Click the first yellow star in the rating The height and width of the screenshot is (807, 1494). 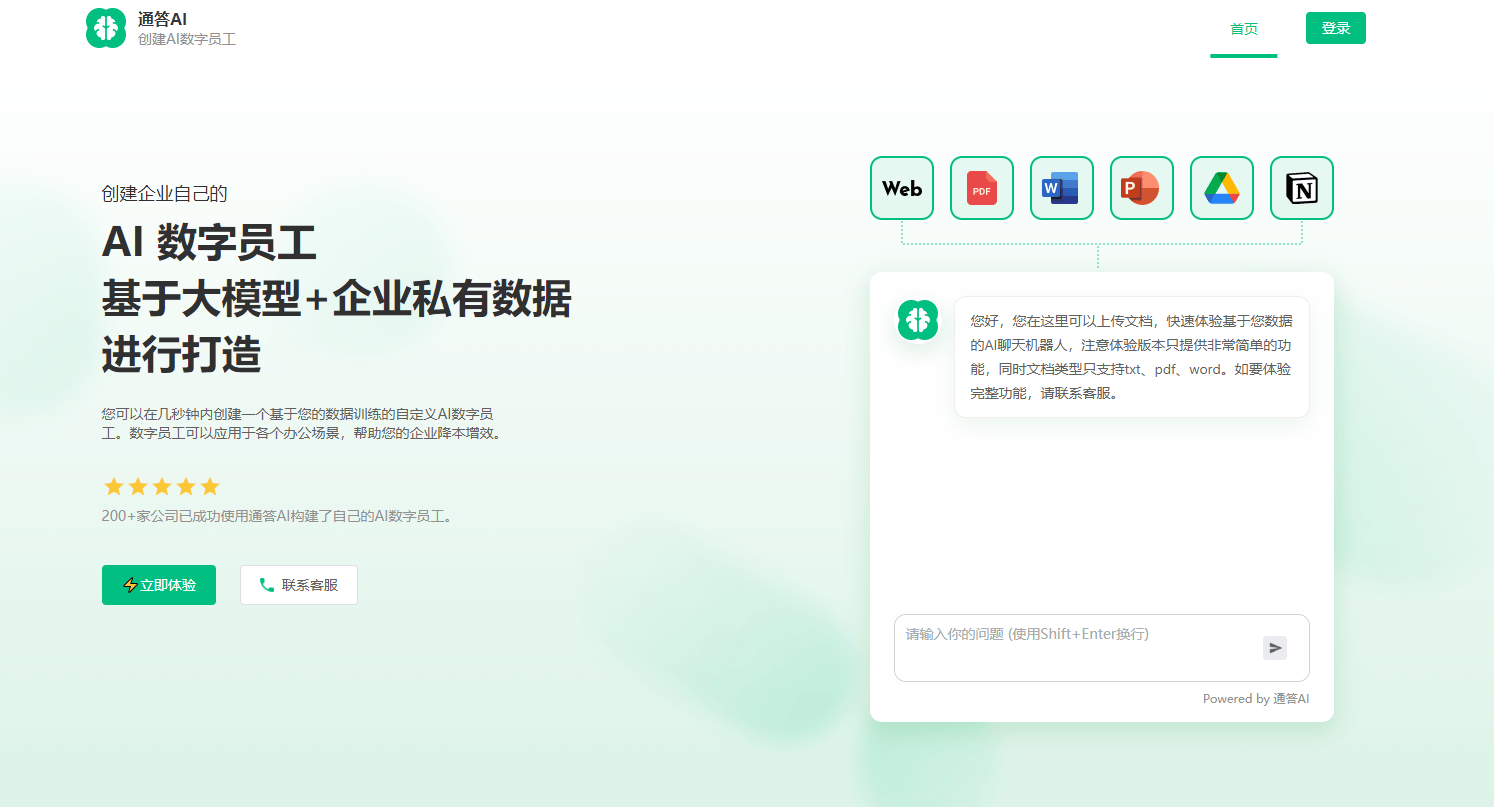pyautogui.click(x=113, y=486)
